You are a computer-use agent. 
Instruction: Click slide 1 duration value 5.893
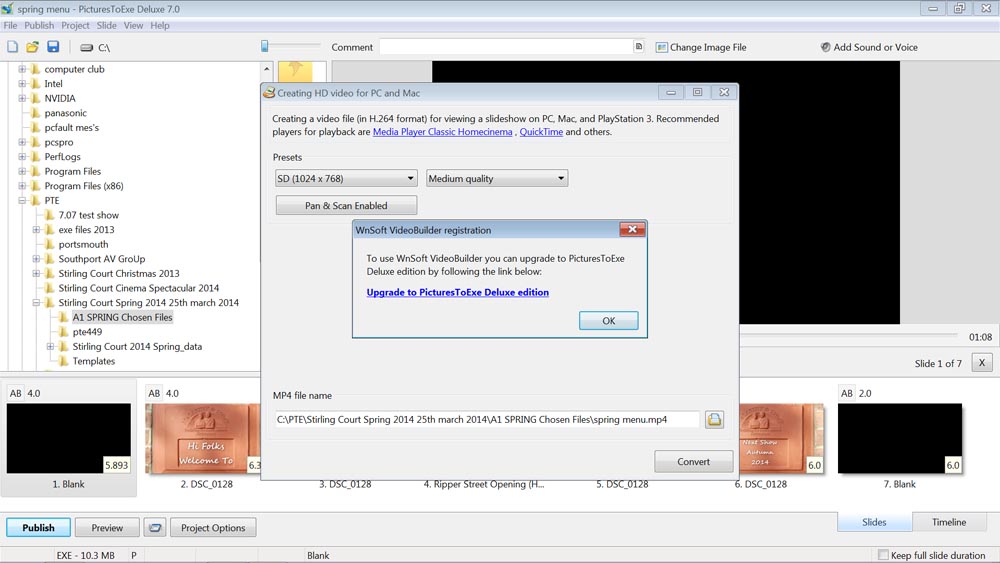116,465
